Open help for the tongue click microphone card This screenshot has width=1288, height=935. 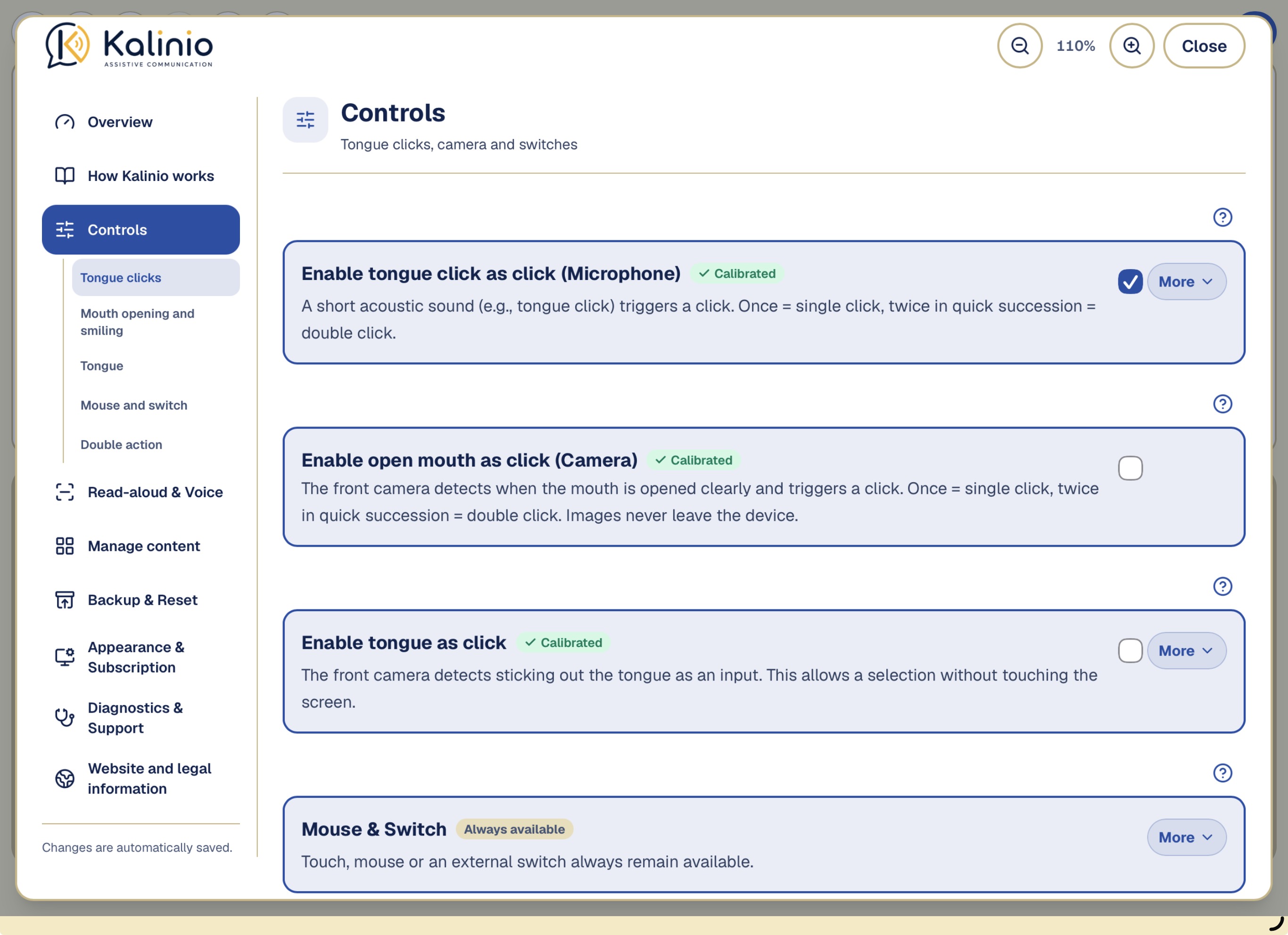(x=1222, y=217)
